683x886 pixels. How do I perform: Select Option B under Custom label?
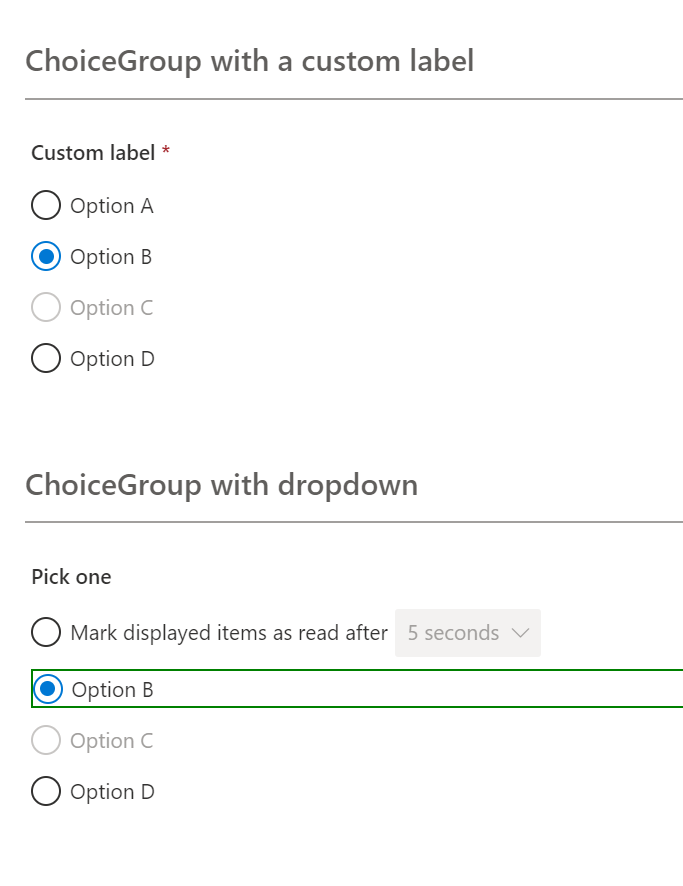click(45, 256)
